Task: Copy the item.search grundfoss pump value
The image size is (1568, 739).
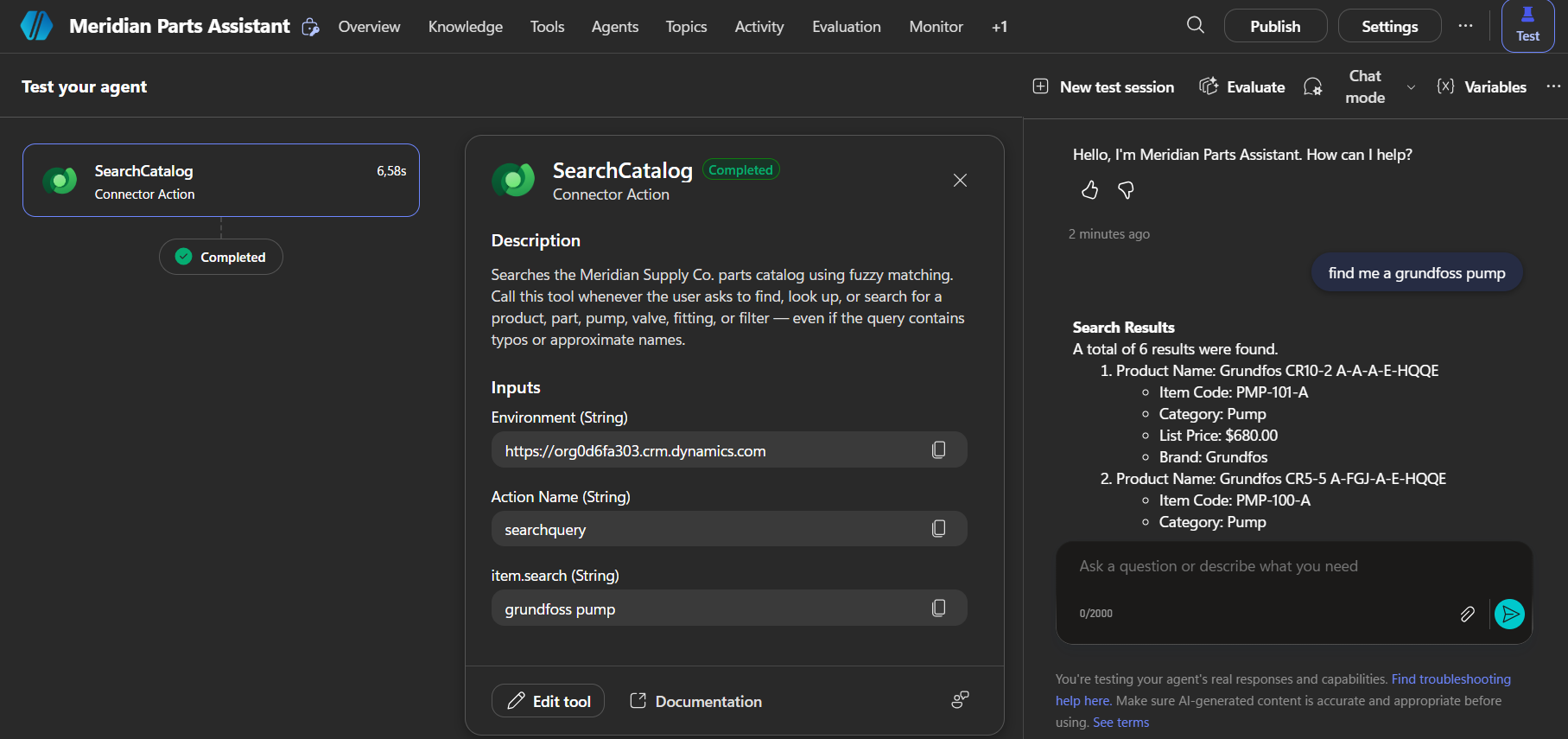Action: [939, 608]
